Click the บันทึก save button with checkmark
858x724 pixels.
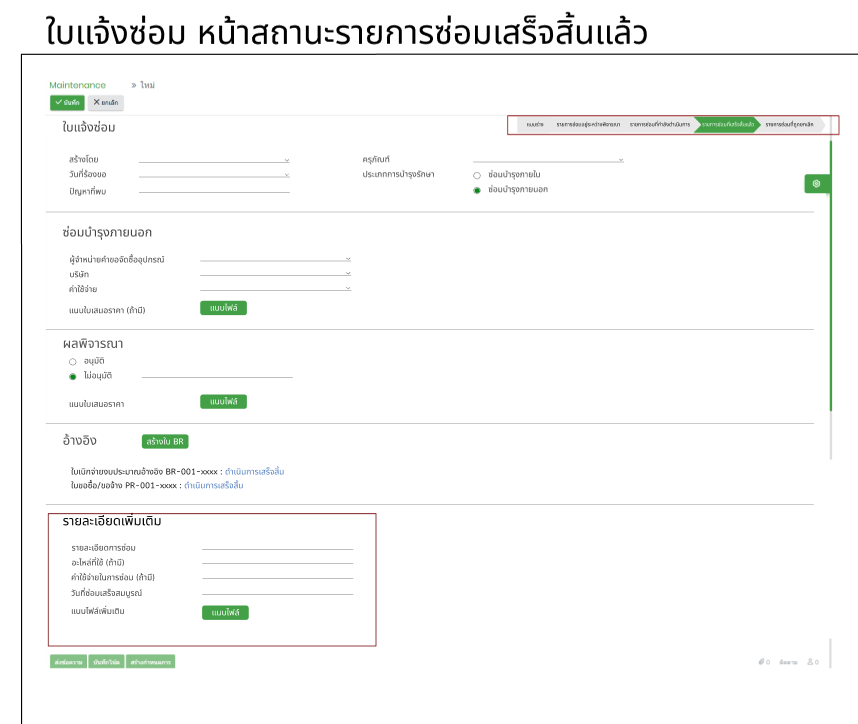(67, 102)
